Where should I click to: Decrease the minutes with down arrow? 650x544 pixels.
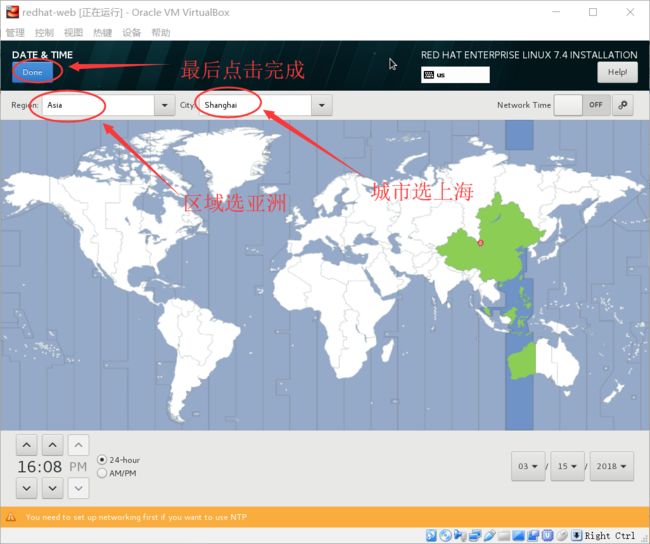point(53,488)
